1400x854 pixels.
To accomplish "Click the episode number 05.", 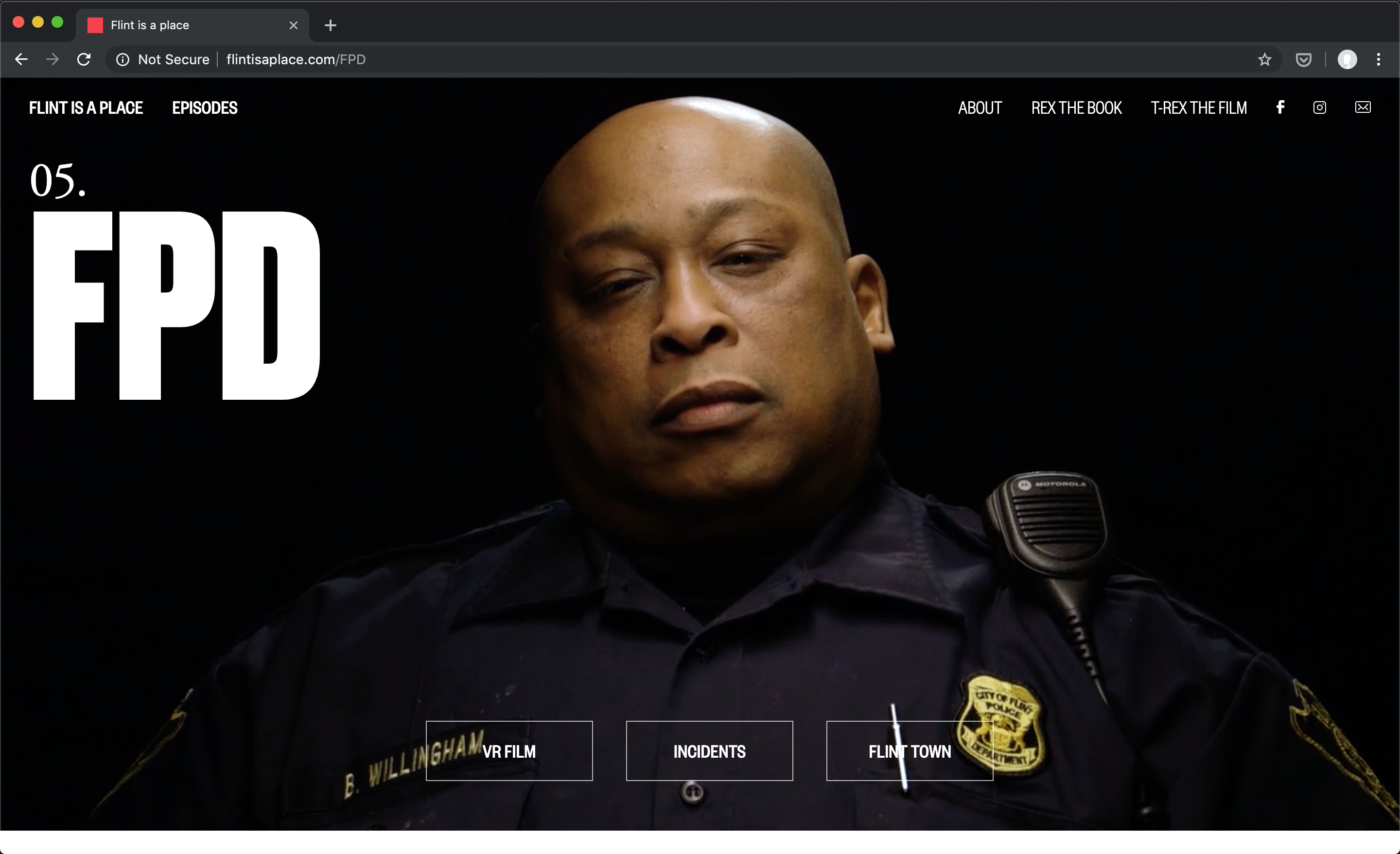I will point(58,181).
